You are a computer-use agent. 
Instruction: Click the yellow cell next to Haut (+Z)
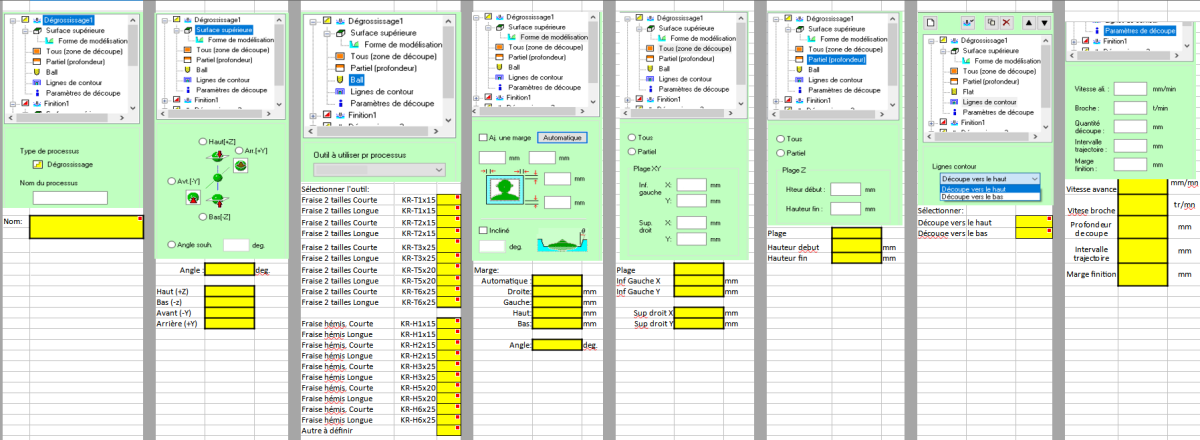[229, 290]
